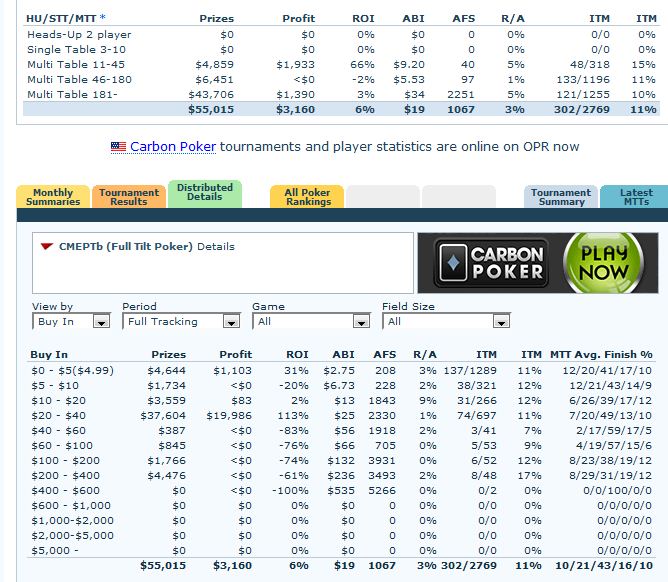Click the 133/1196 ITM value
This screenshot has height=582, width=668.
pos(583,79)
